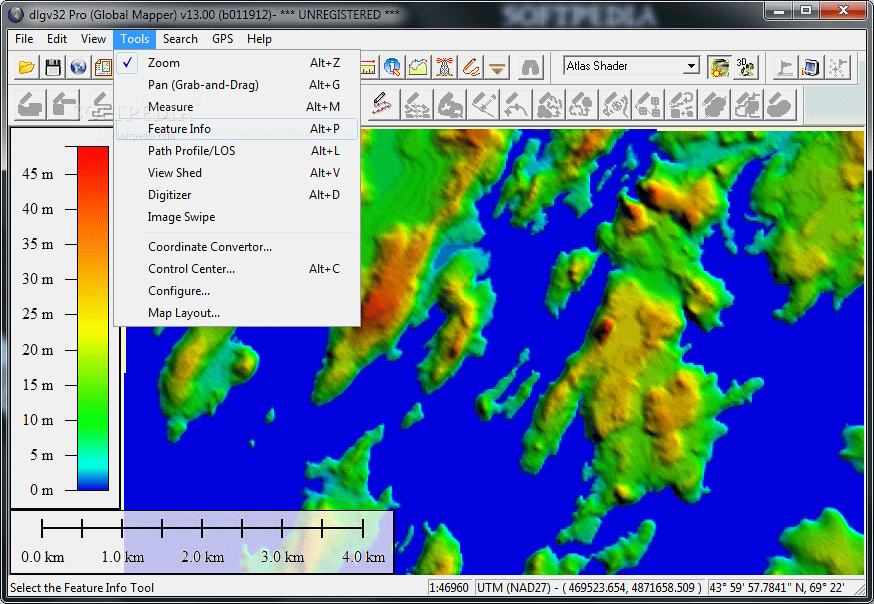Click the grey arch-shaped toolbar icon
Viewport: 874px width, 604px height.
pos(530,67)
